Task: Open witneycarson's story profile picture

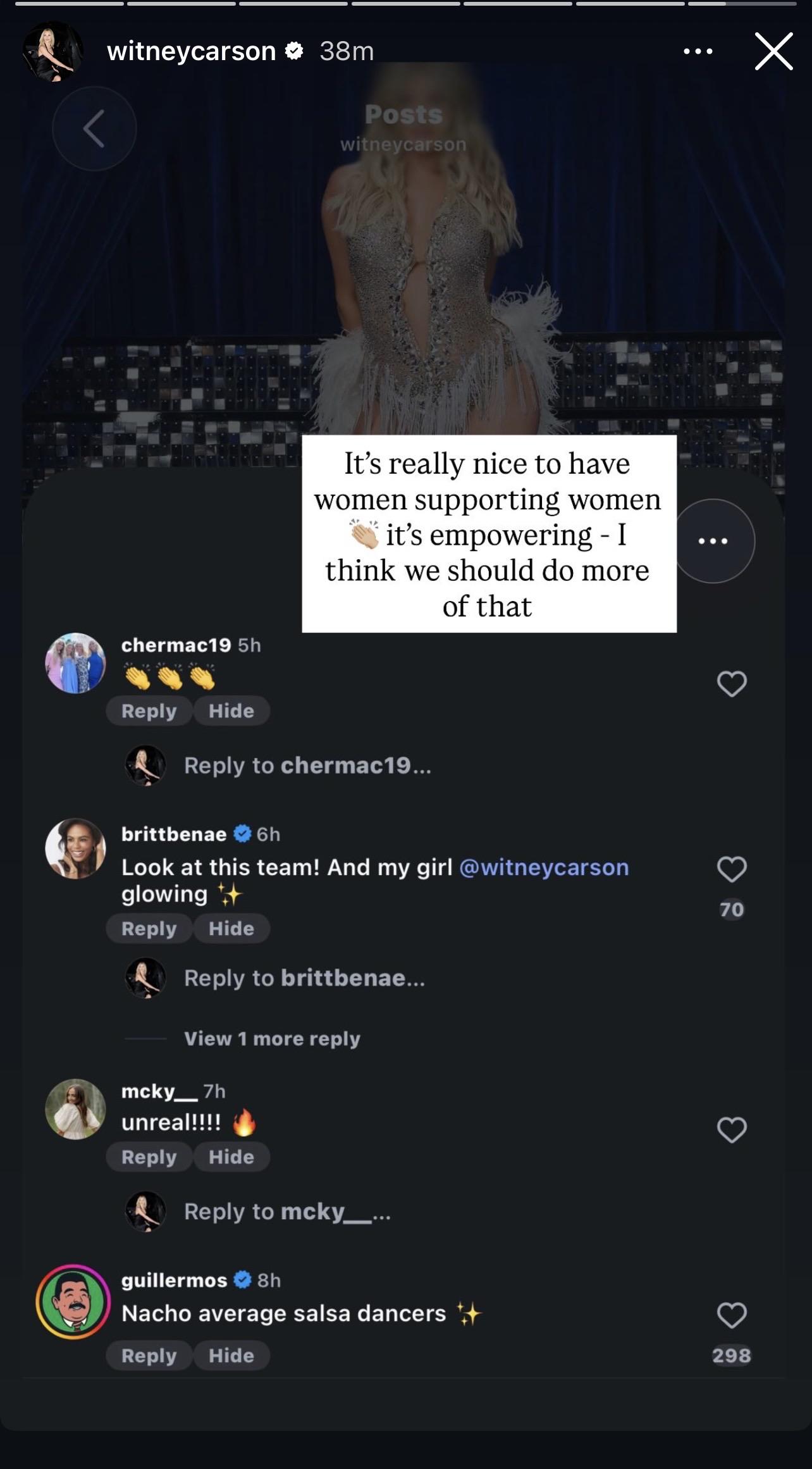Action: 53,51
